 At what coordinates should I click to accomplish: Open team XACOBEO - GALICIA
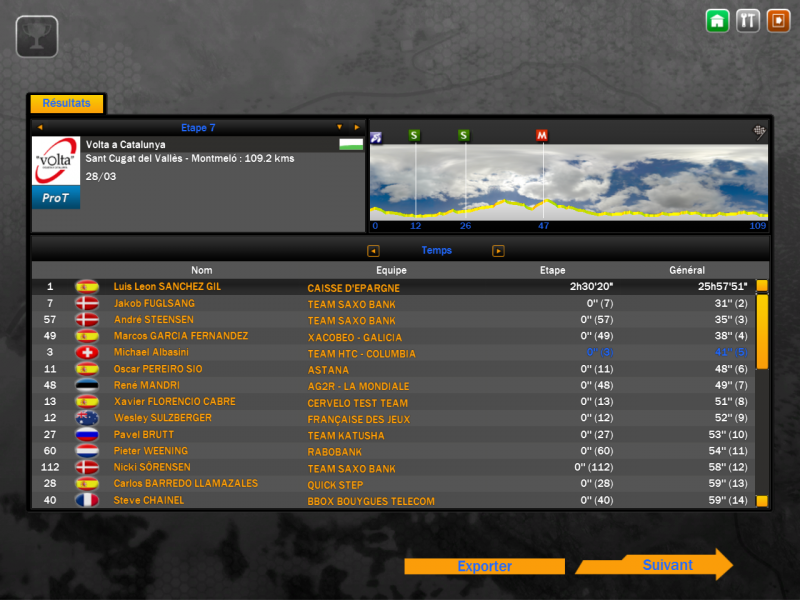[355, 338]
